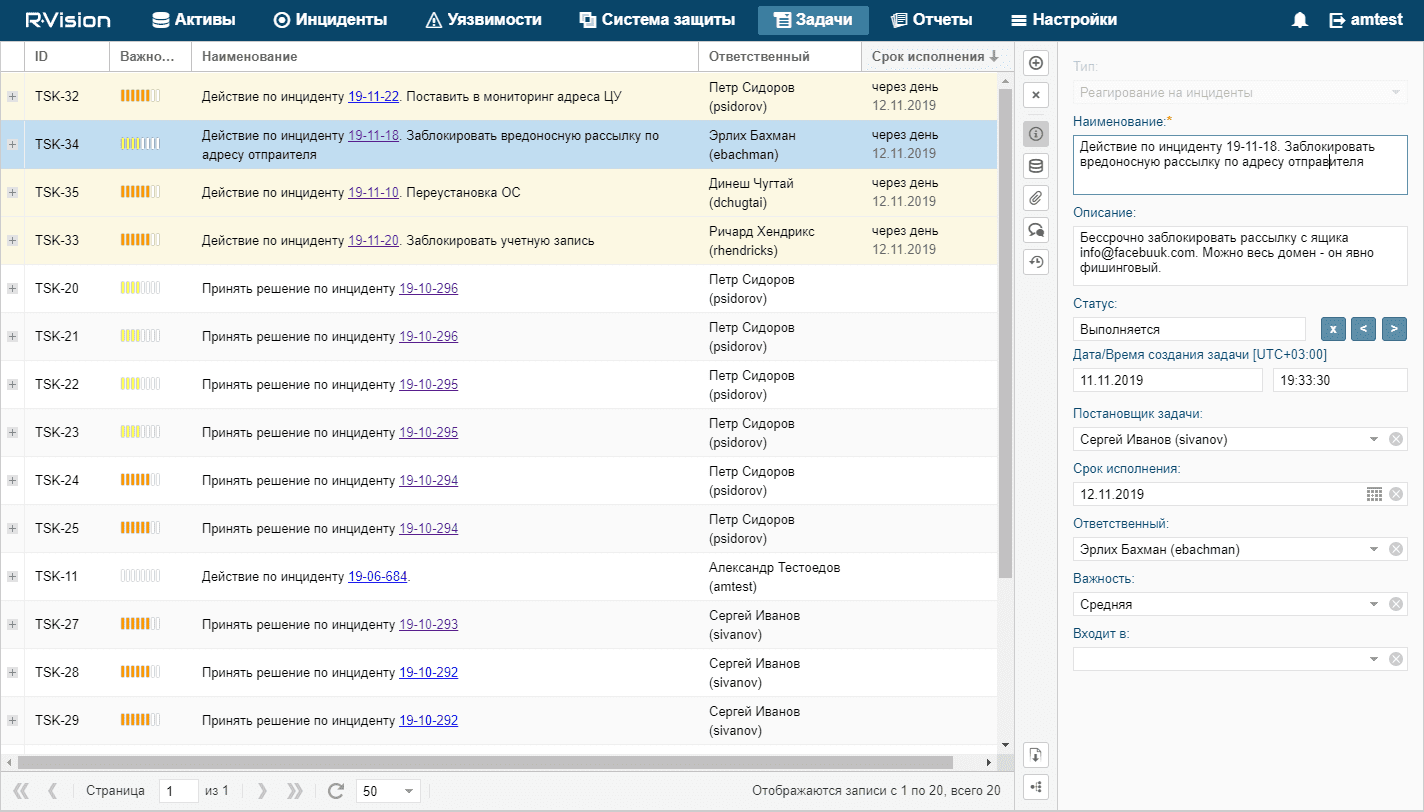Click the export download icon above pagination
Image resolution: width=1424 pixels, height=812 pixels.
pyautogui.click(x=1036, y=754)
